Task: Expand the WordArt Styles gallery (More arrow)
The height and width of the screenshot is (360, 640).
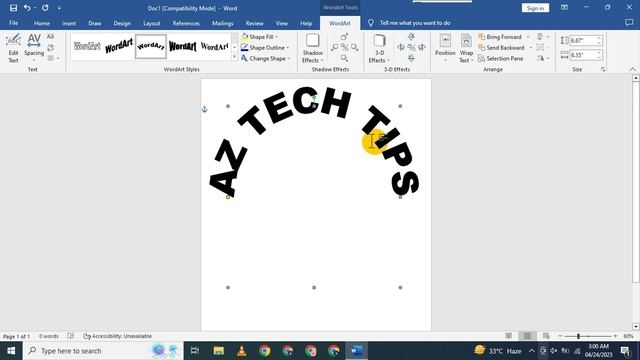Action: 234,58
